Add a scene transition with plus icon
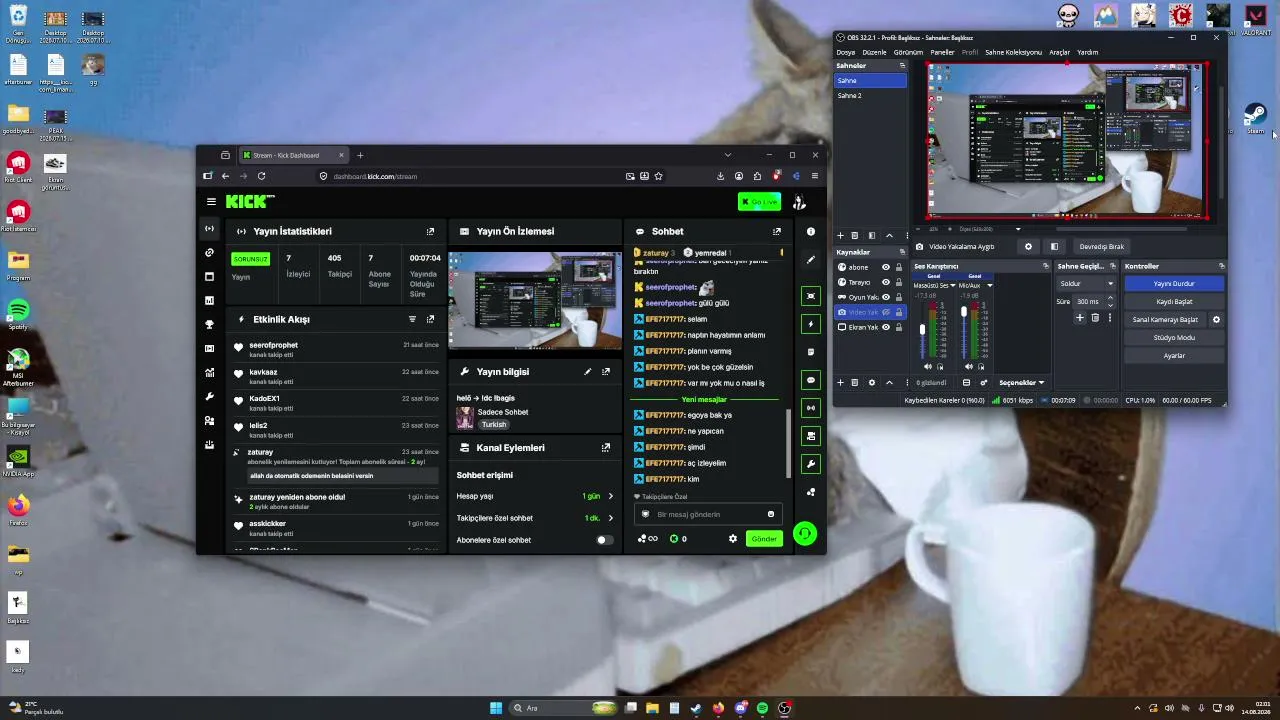Viewport: 1280px width, 720px height. (1080, 318)
